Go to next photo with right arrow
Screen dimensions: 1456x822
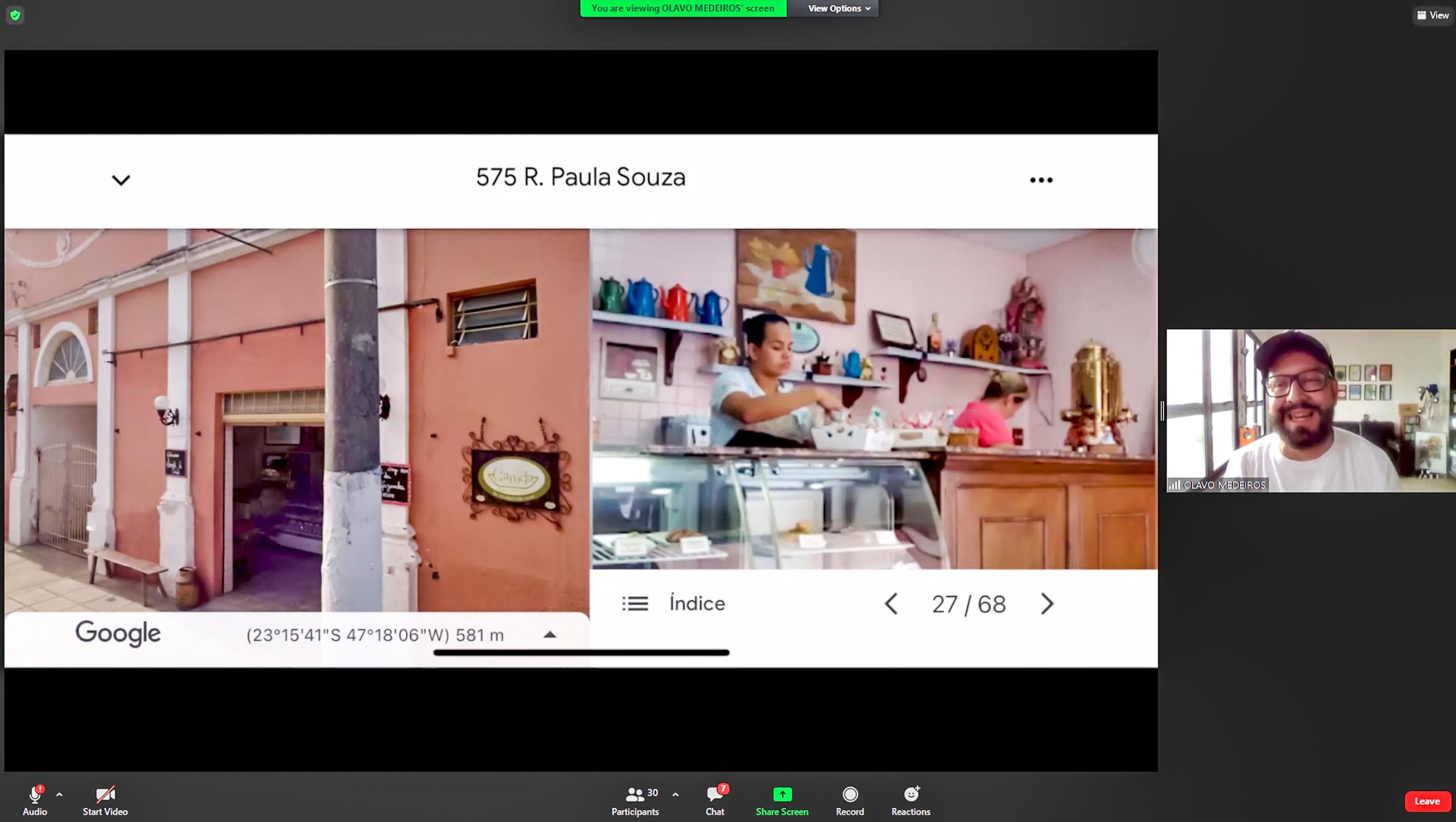click(x=1046, y=604)
